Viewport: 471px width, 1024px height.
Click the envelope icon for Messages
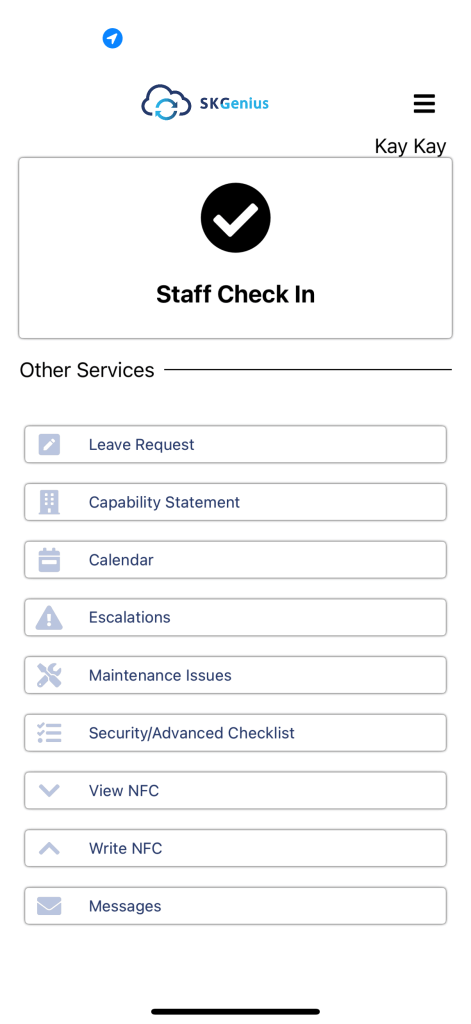coord(50,906)
